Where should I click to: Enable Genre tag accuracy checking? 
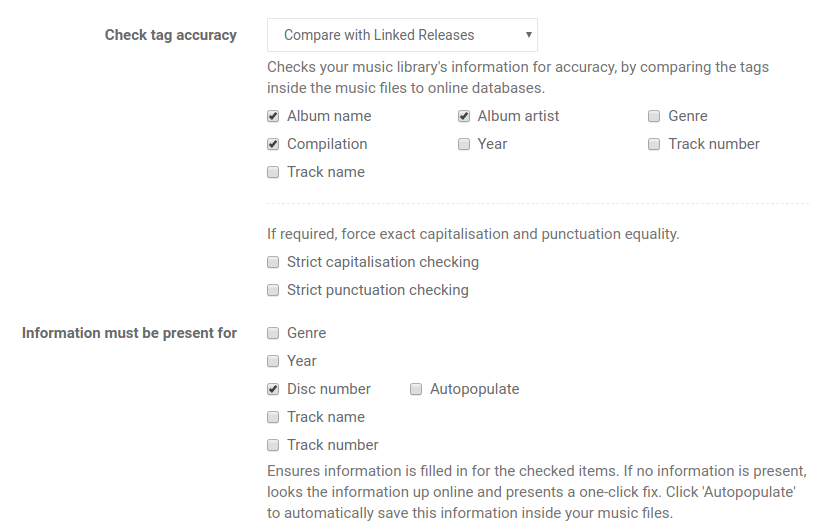pyautogui.click(x=654, y=116)
